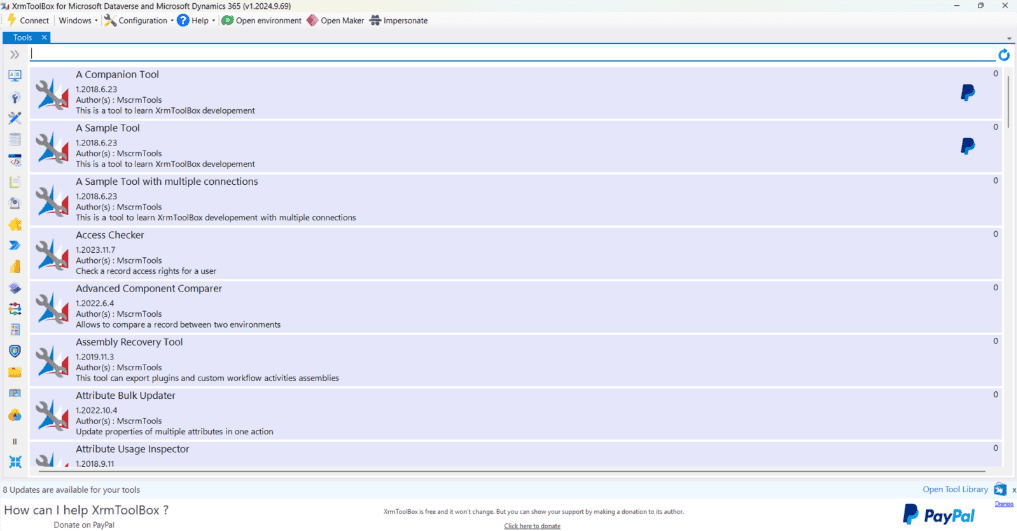Launch Open Maker from the toolbar
Viewport: 1017px width, 531px height.
pyautogui.click(x=313, y=20)
